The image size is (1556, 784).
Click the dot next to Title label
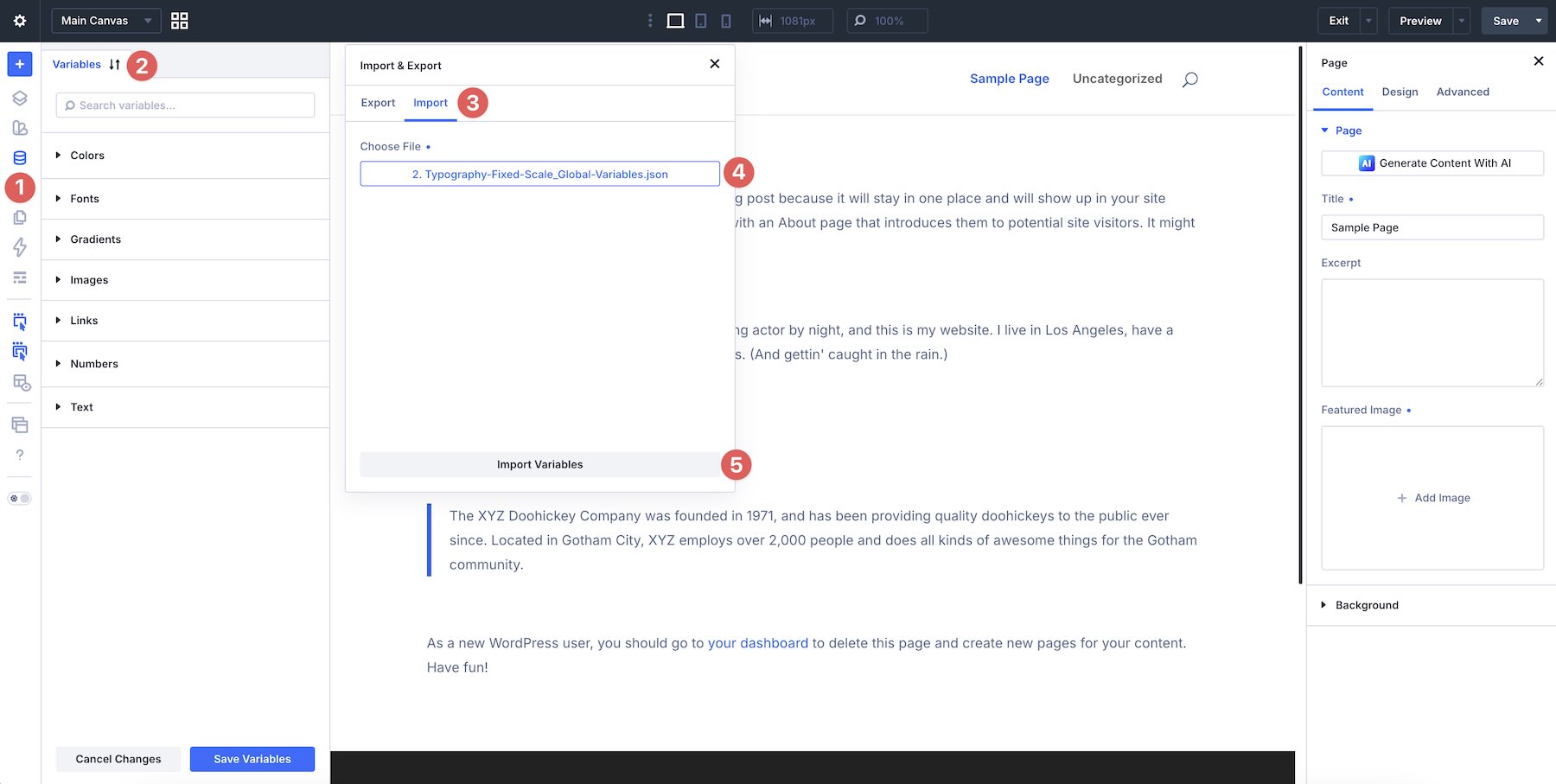1351,200
